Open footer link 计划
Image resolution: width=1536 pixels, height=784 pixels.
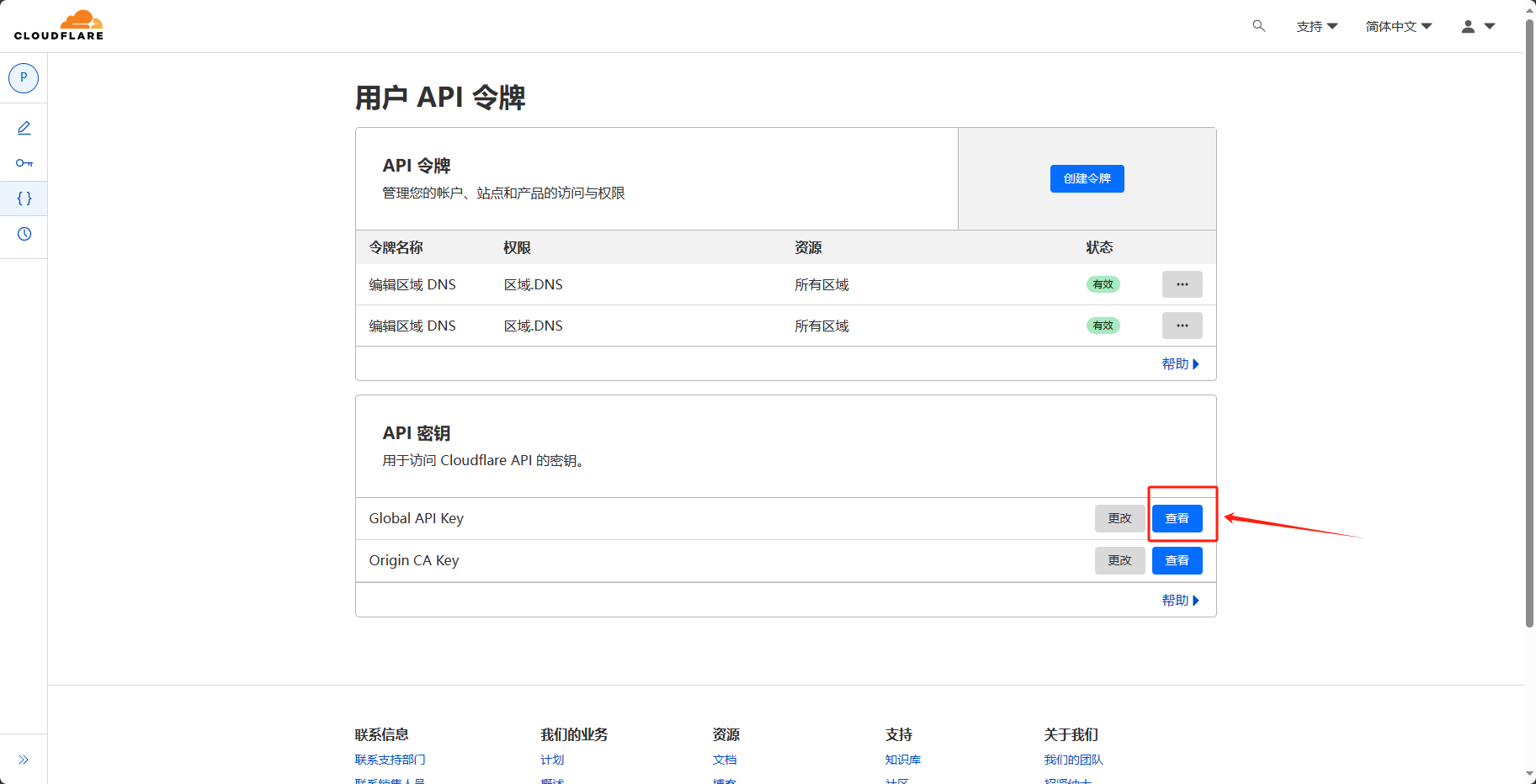[x=552, y=760]
